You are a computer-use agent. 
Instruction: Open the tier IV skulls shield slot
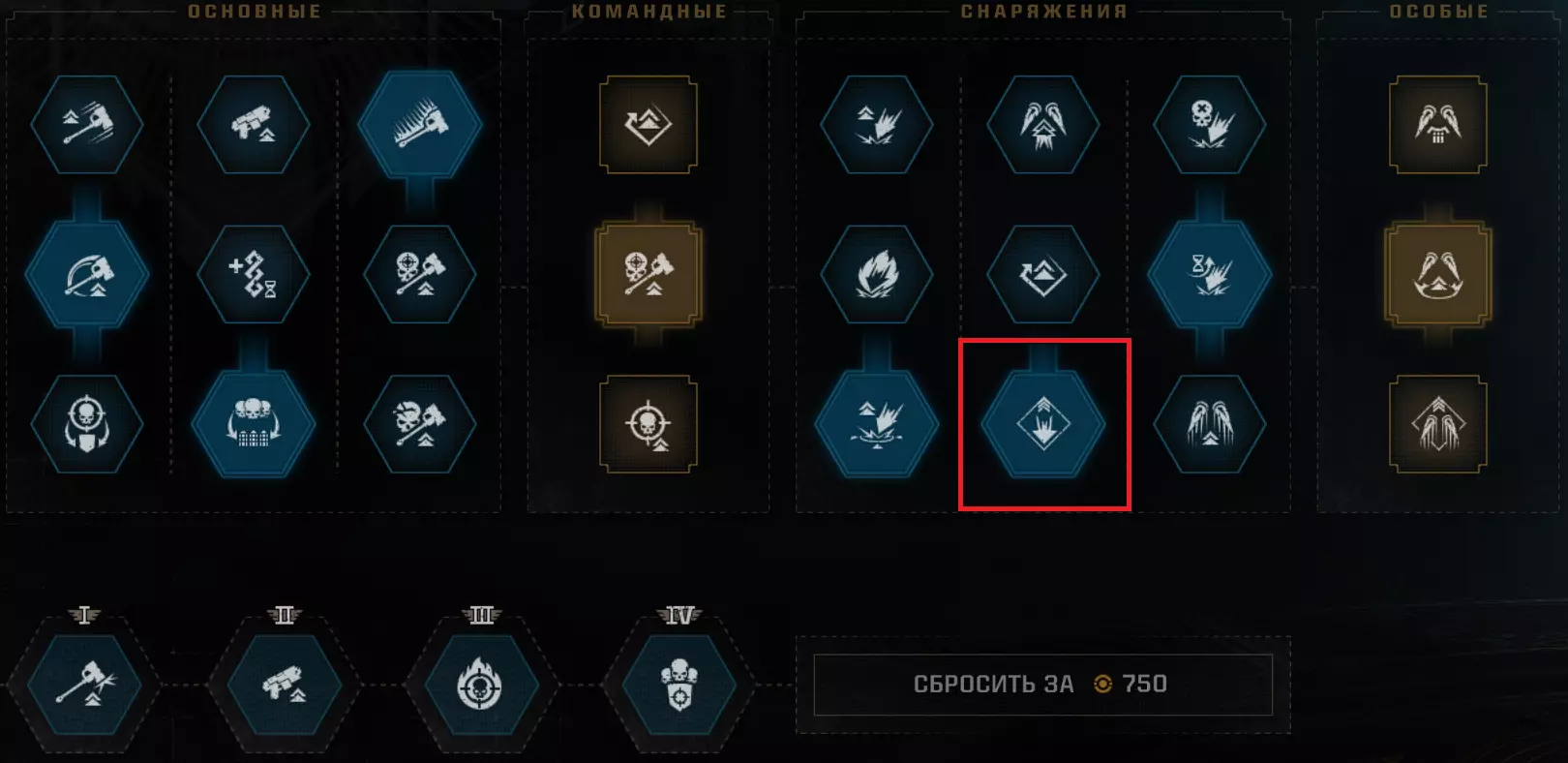(x=678, y=686)
